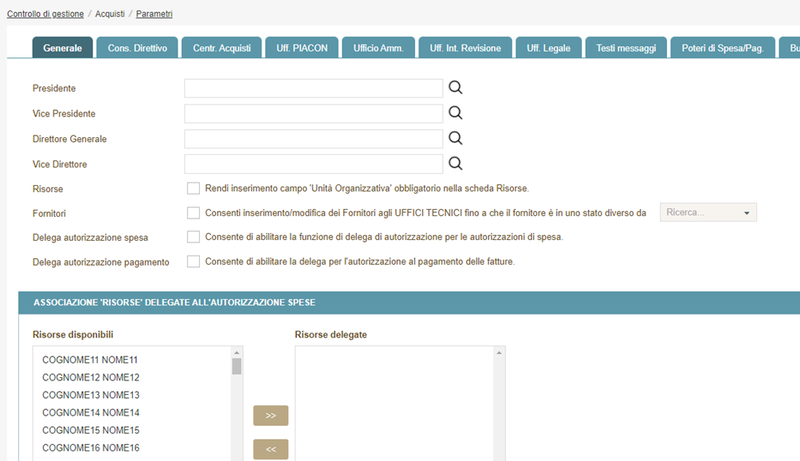Click the search icon next to Presidente
Screen dimensions: 800x461
(455, 88)
